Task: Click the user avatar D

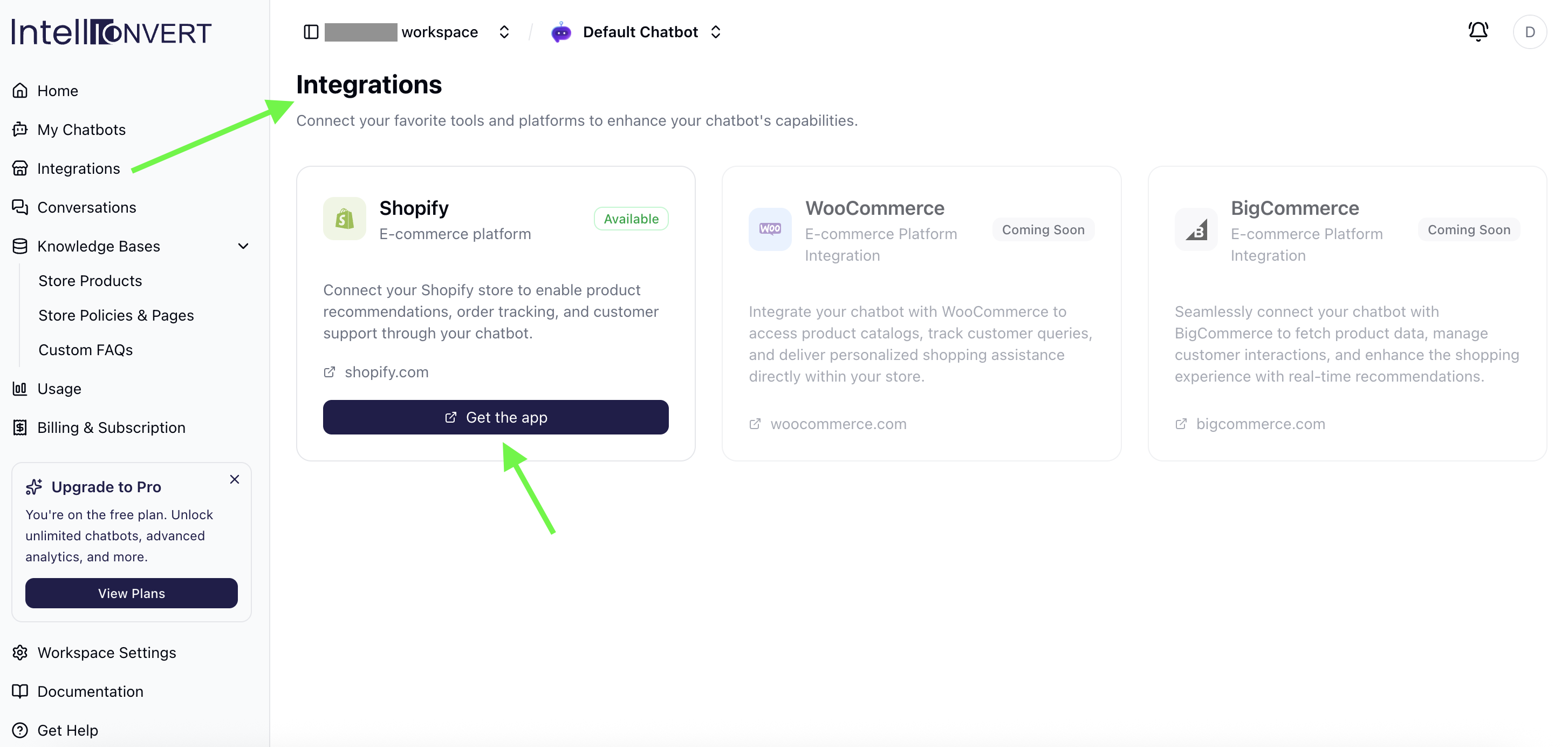Action: click(x=1530, y=32)
